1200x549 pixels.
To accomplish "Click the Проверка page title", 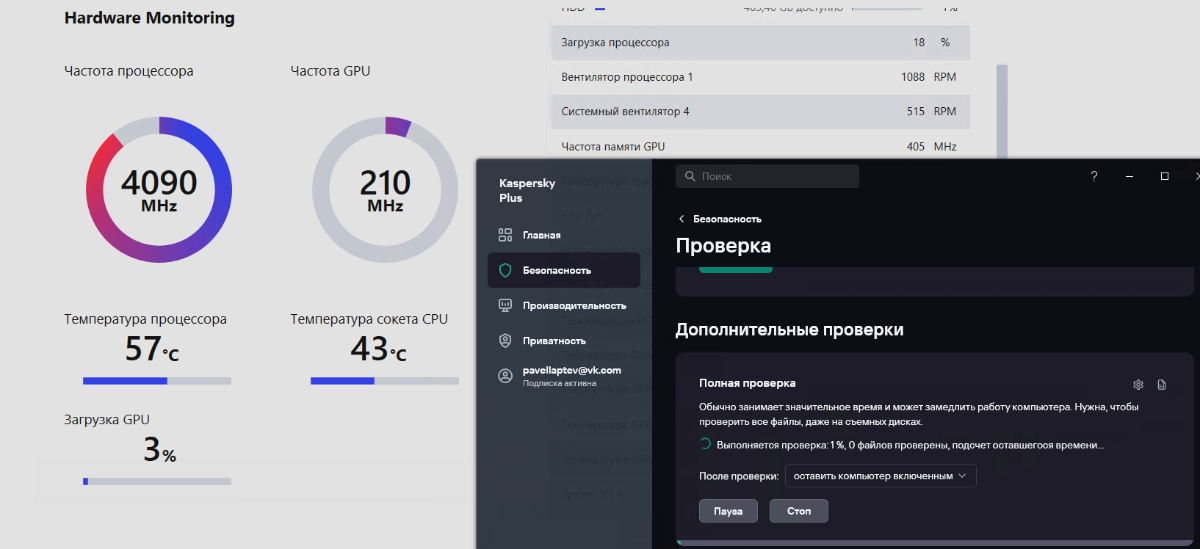I will tap(723, 245).
